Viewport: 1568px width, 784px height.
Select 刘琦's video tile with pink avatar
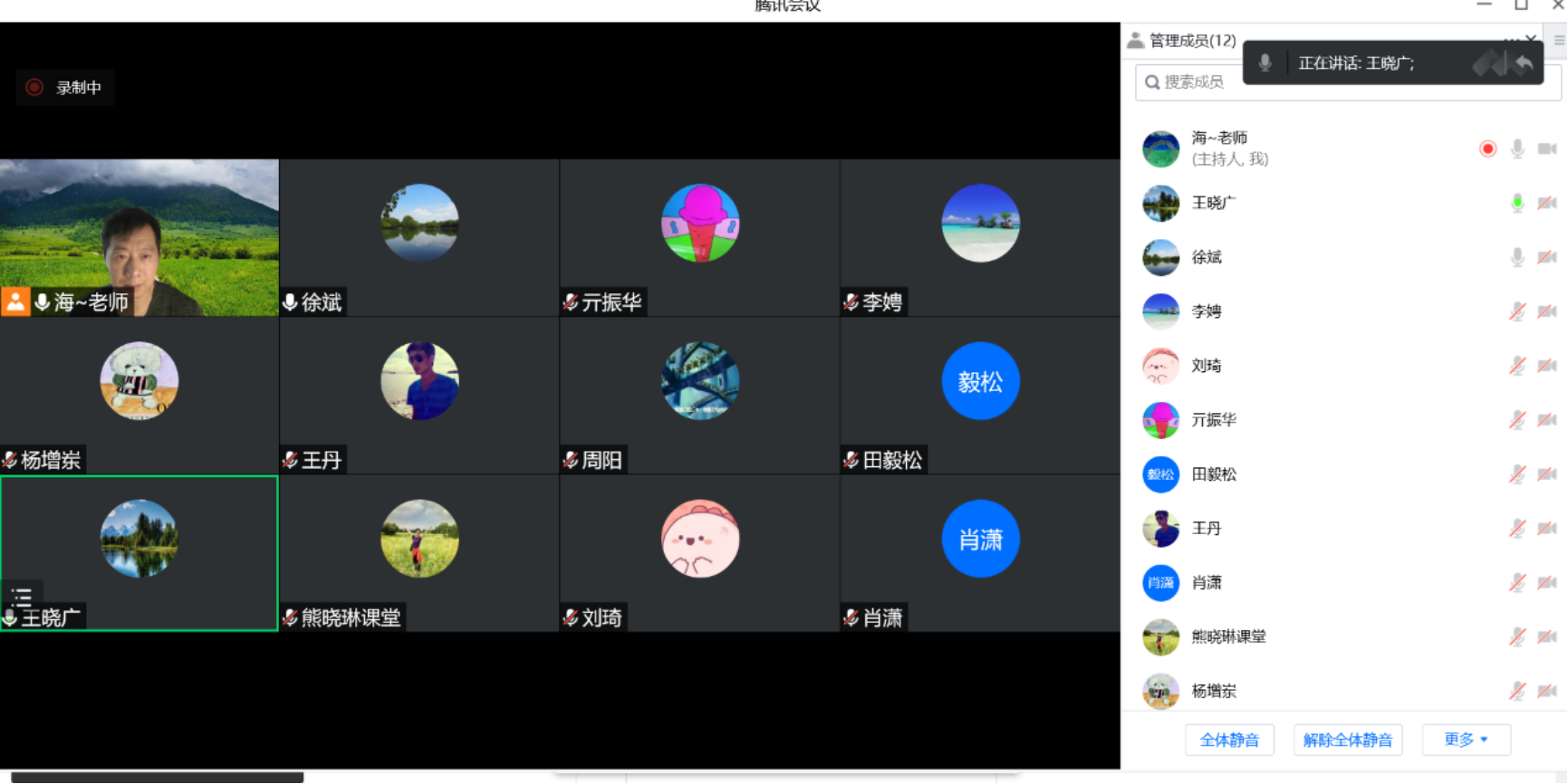(x=699, y=552)
